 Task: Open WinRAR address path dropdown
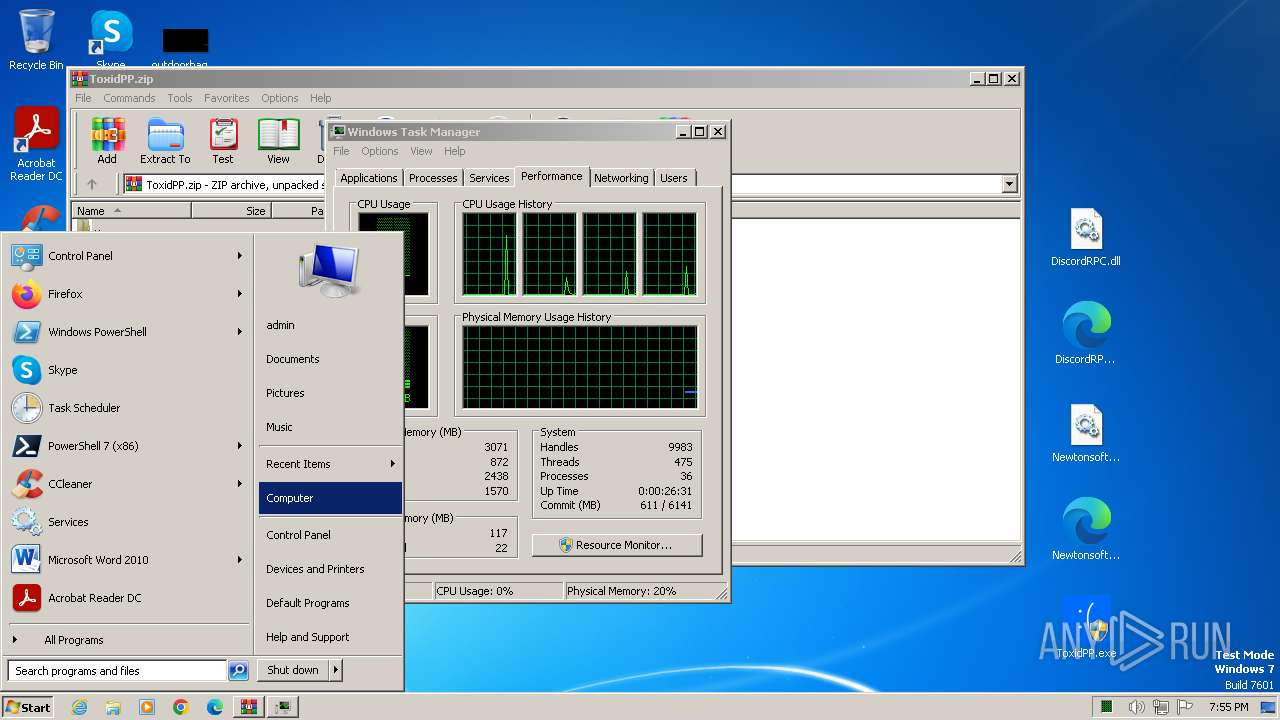[x=1009, y=184]
